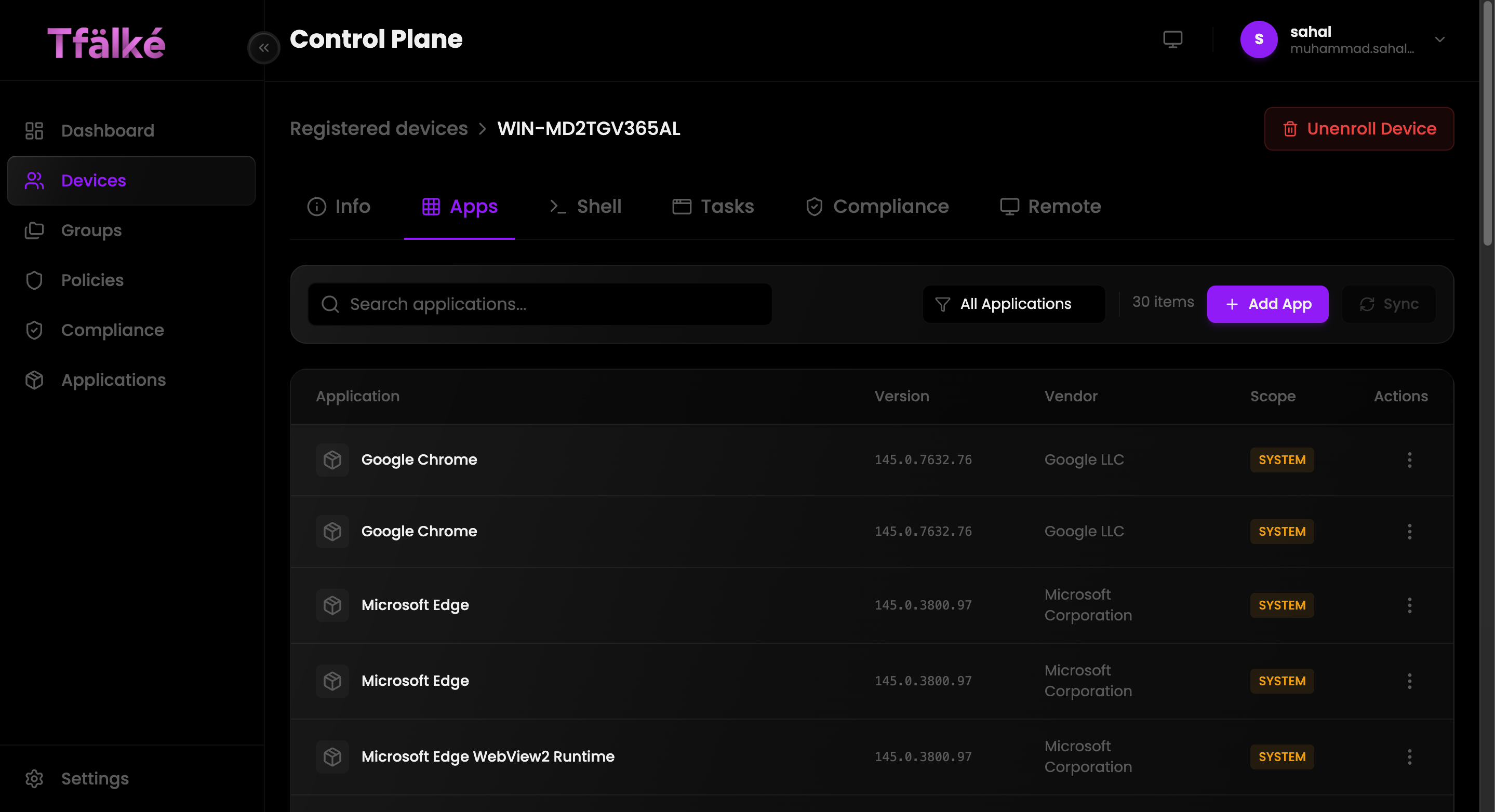Focus the Search applications field
Viewport: 1495px width, 812px height.
click(x=540, y=304)
